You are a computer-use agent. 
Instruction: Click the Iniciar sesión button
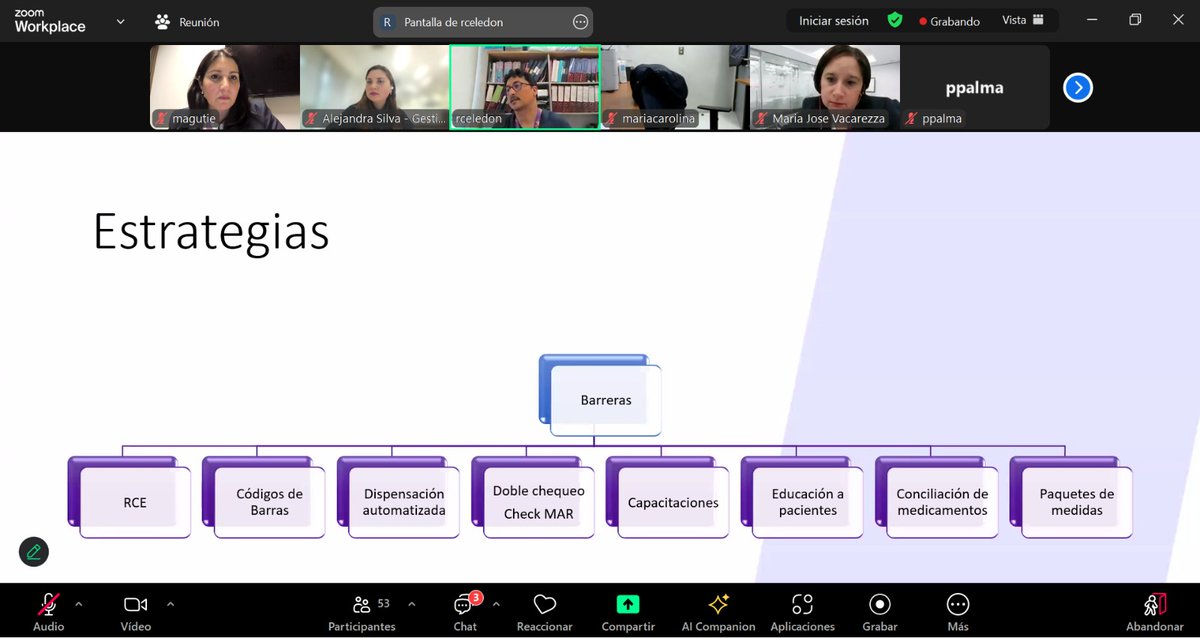tap(834, 21)
